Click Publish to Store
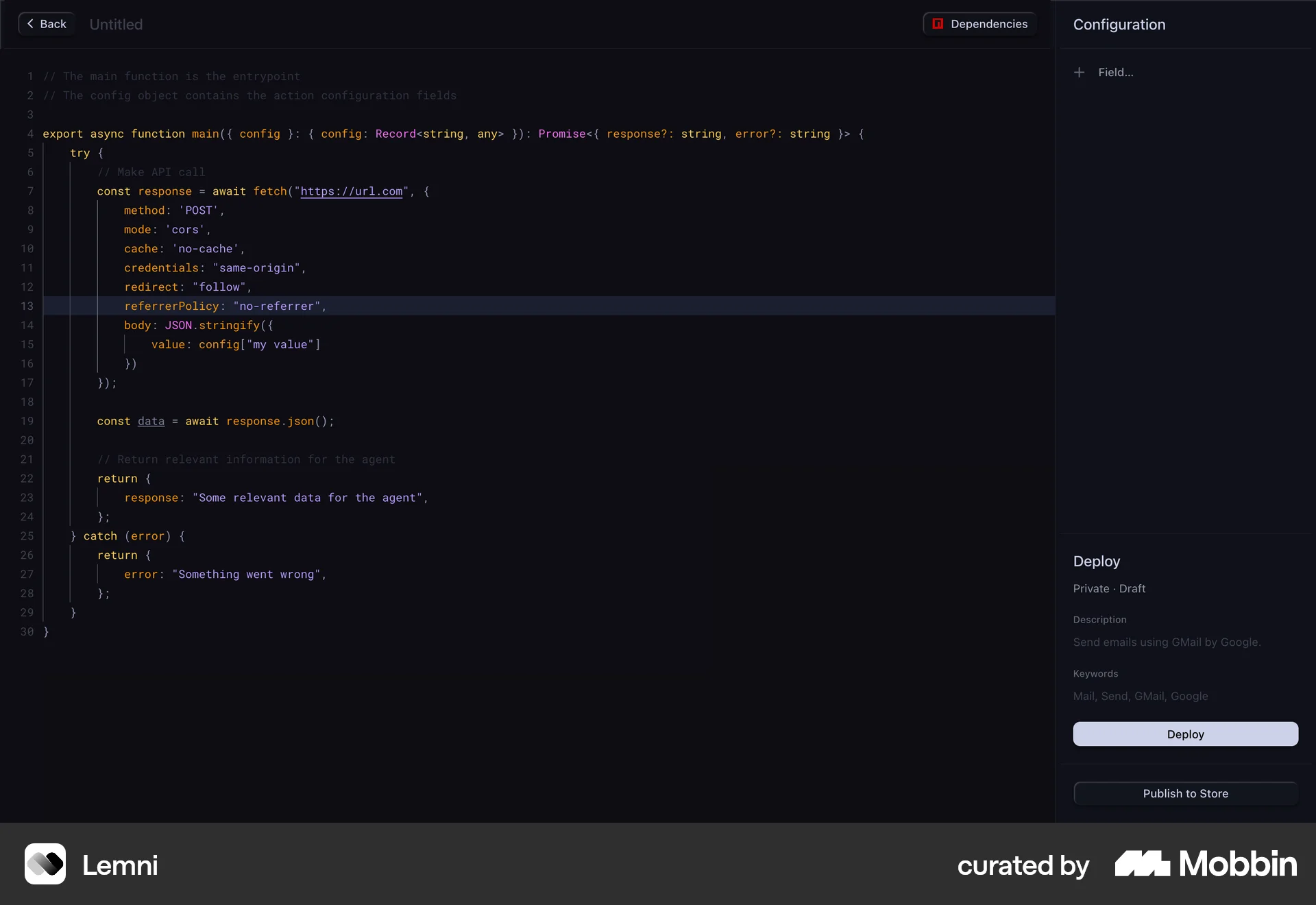Screen dimensions: 1316x905 click(1185, 793)
